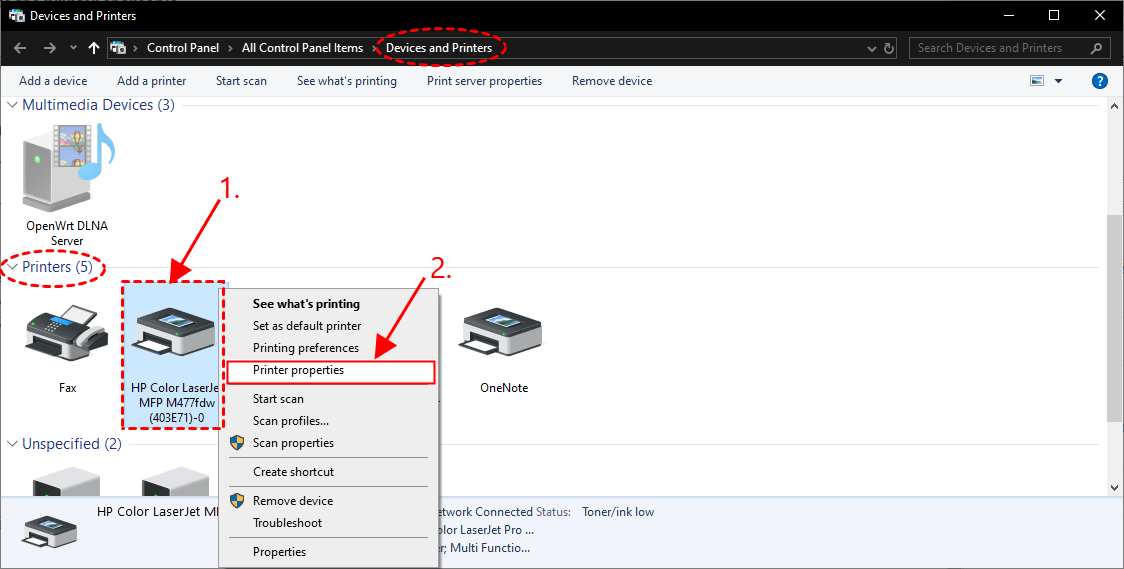Screen dimensions: 1124x569
Task: Click the Up directory arrow
Action: (x=94, y=48)
